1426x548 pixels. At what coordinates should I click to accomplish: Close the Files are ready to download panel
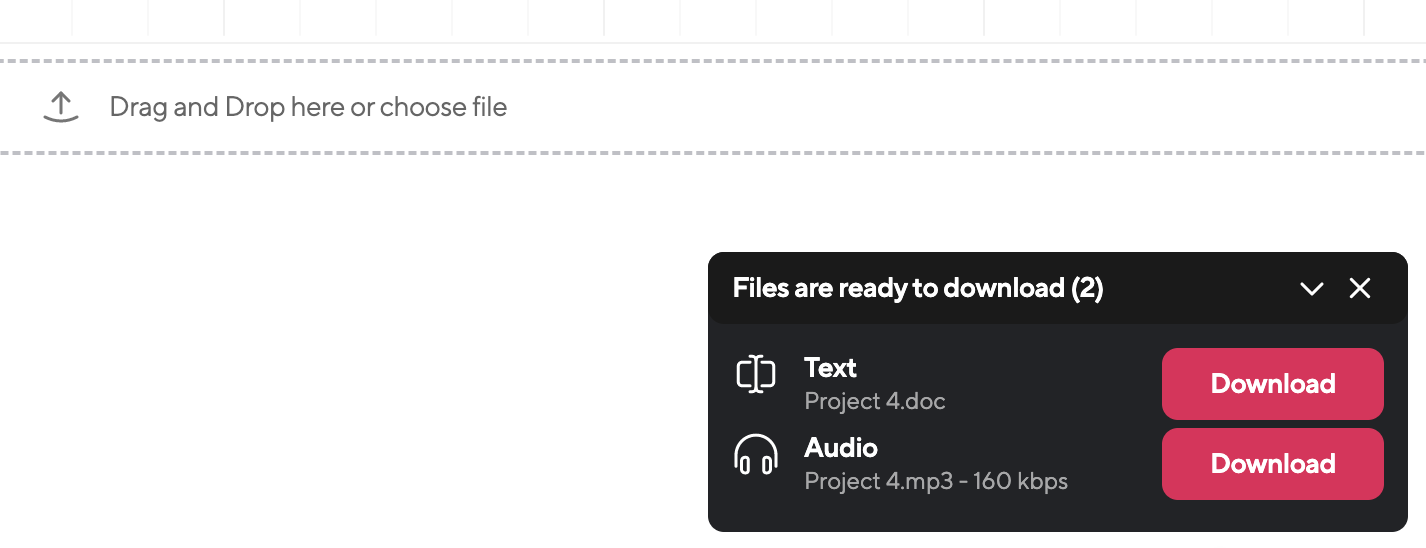(x=1360, y=288)
